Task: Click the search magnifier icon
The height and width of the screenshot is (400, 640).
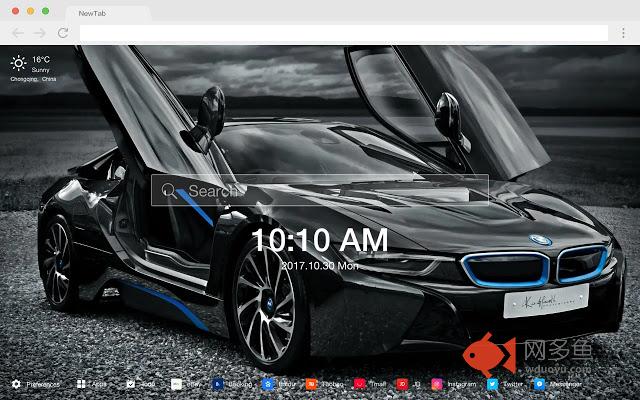Action: 169,191
